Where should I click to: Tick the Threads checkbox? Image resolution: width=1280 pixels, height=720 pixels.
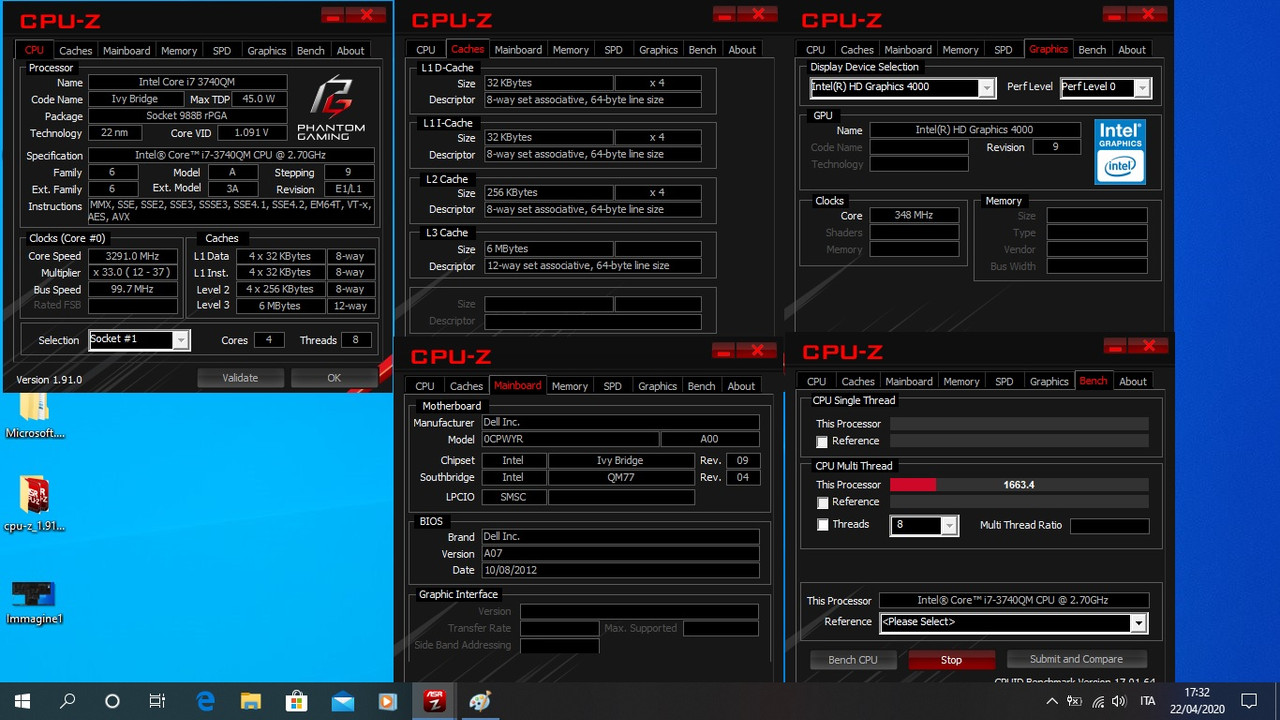823,525
